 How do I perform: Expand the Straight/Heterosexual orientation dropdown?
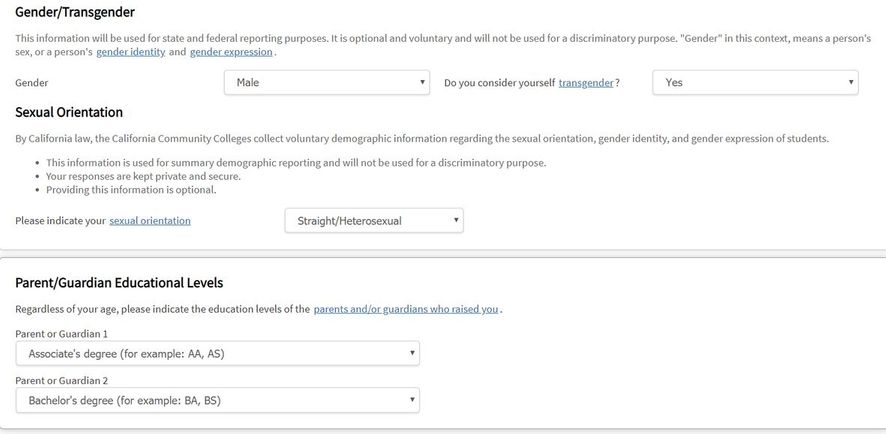click(373, 221)
